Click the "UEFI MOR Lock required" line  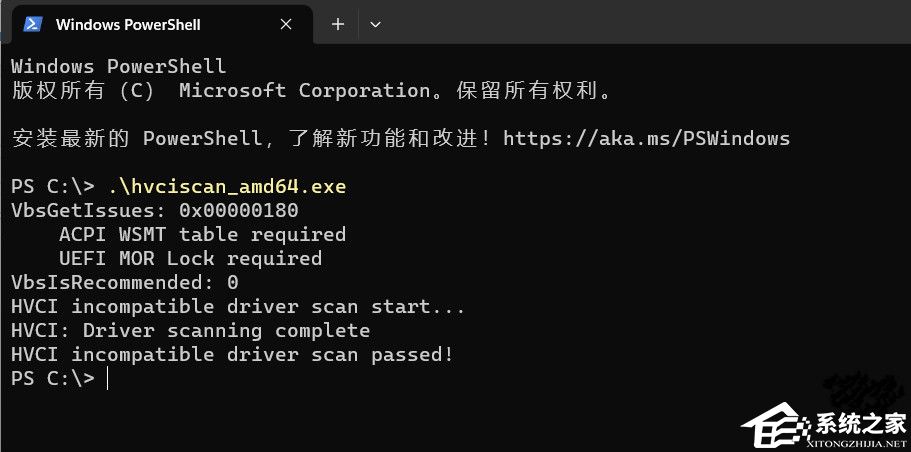[x=190, y=259]
